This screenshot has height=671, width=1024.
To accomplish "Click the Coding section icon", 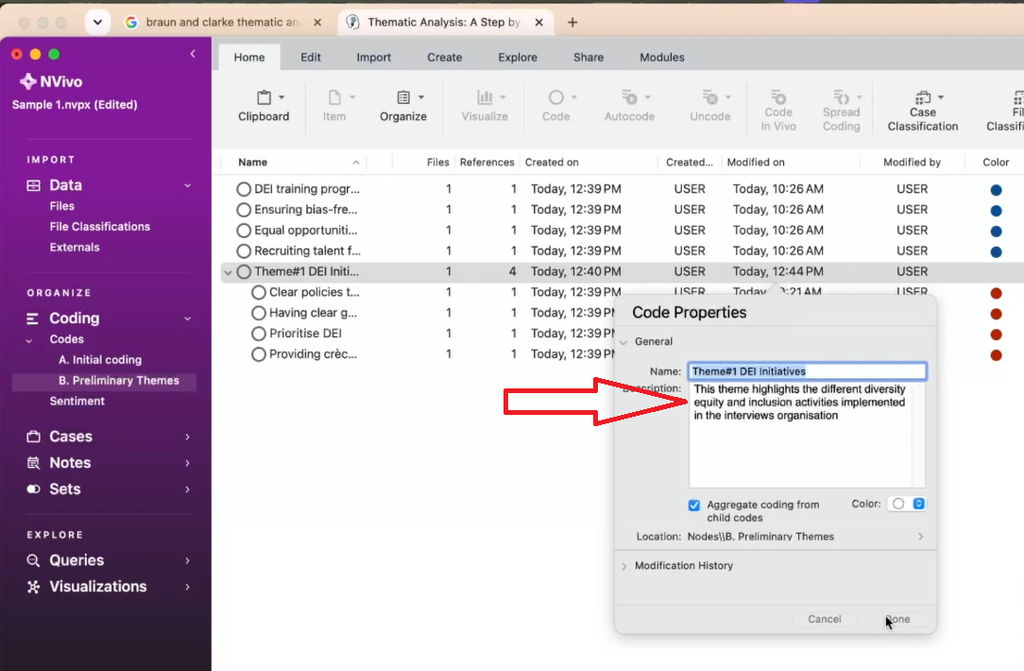I will (33, 319).
